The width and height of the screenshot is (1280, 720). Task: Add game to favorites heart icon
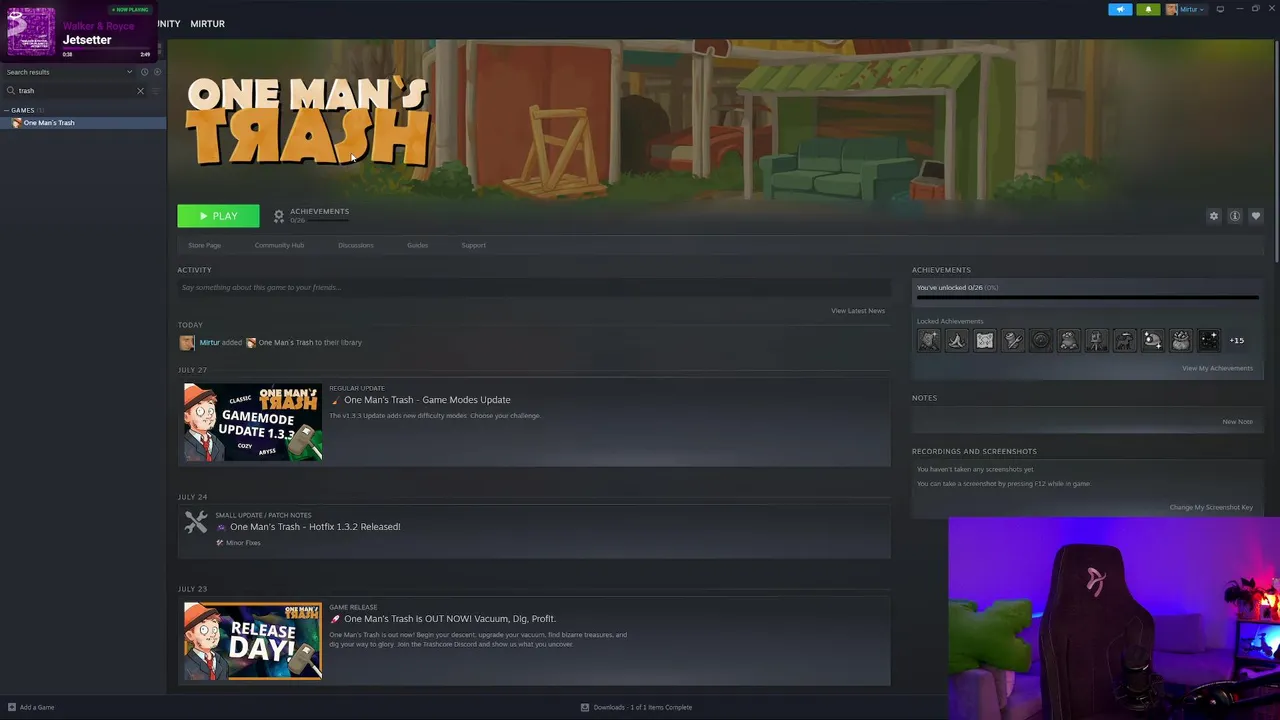click(1256, 216)
